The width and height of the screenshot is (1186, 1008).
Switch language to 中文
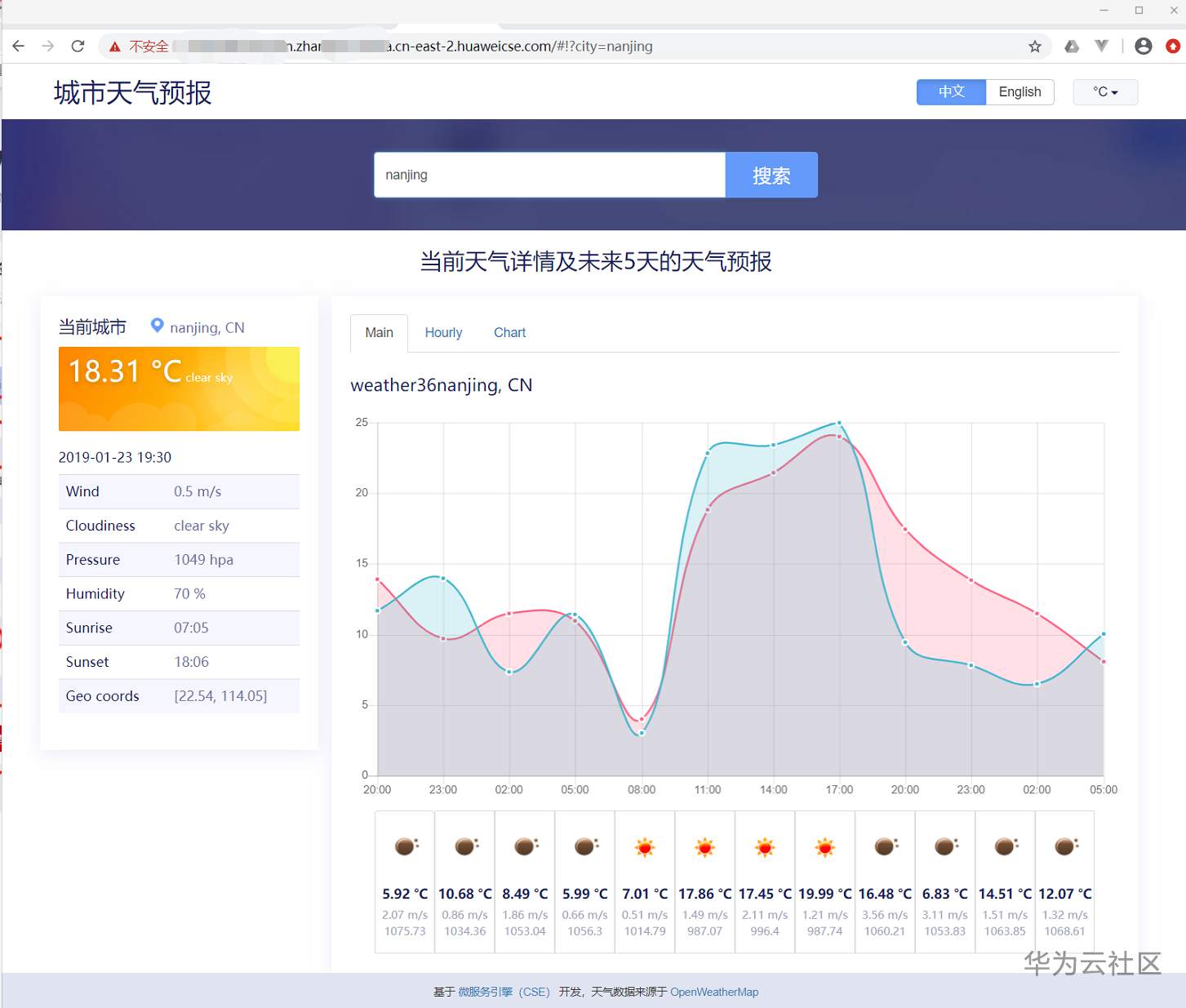(x=951, y=91)
